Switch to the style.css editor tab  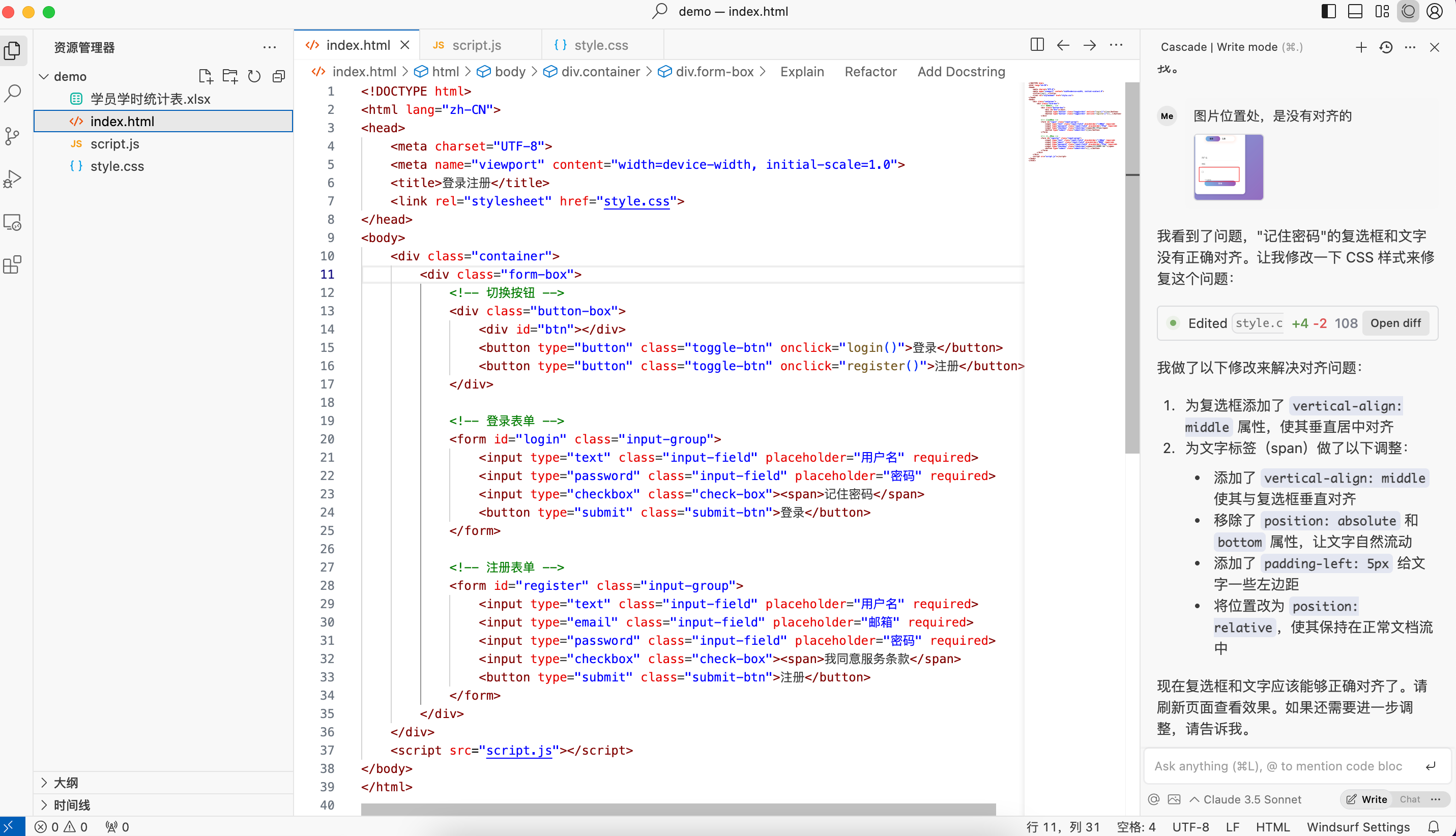[x=602, y=45]
